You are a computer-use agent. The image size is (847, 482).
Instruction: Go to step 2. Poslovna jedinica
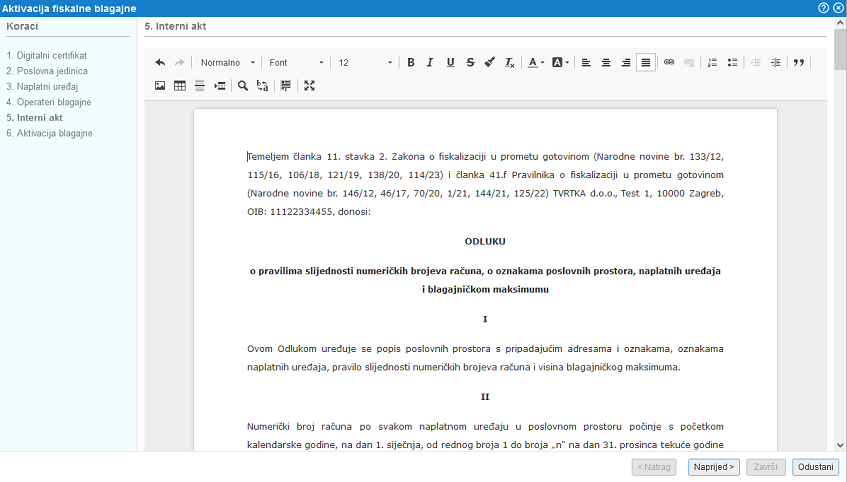(47, 71)
